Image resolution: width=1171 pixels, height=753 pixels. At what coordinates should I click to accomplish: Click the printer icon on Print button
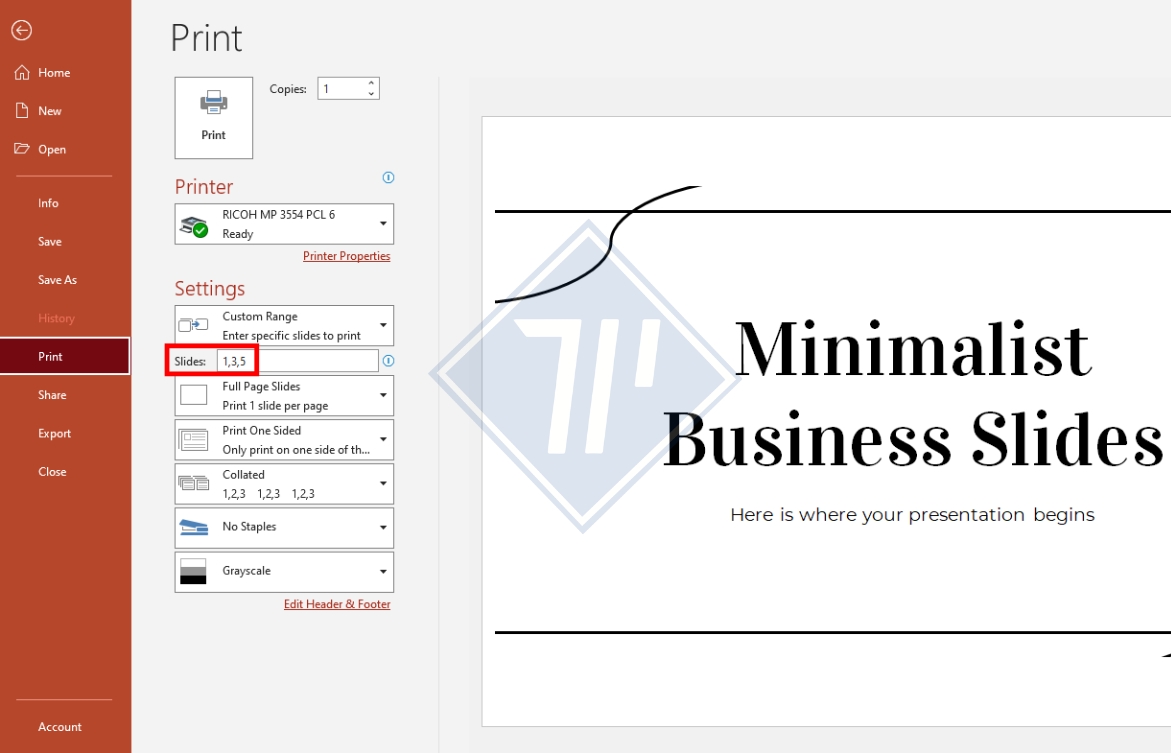click(x=213, y=103)
